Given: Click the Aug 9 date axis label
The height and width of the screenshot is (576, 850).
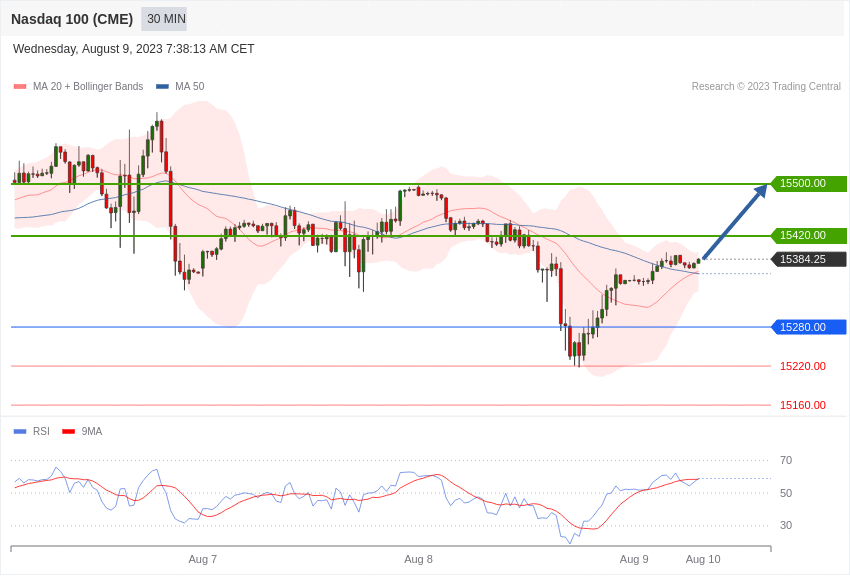Looking at the screenshot, I should [634, 559].
